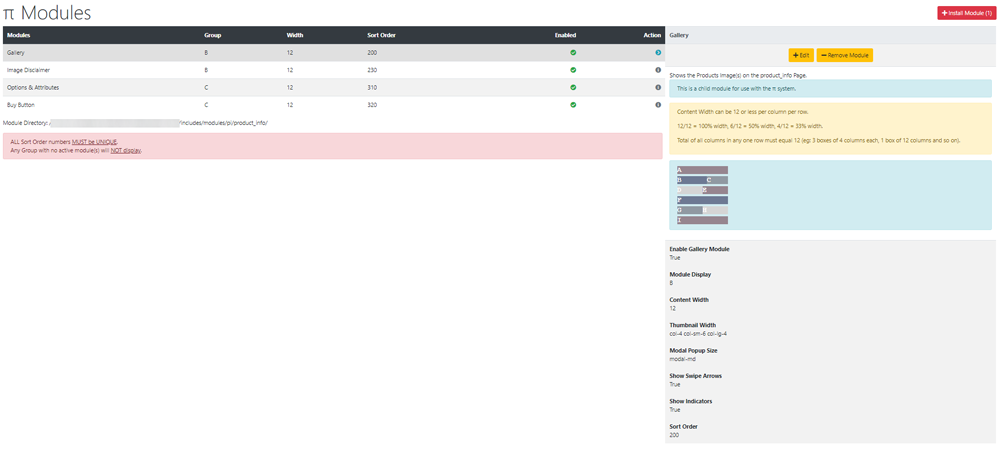The image size is (1000, 450).
Task: Click sort order value 320
Action: 372,105
